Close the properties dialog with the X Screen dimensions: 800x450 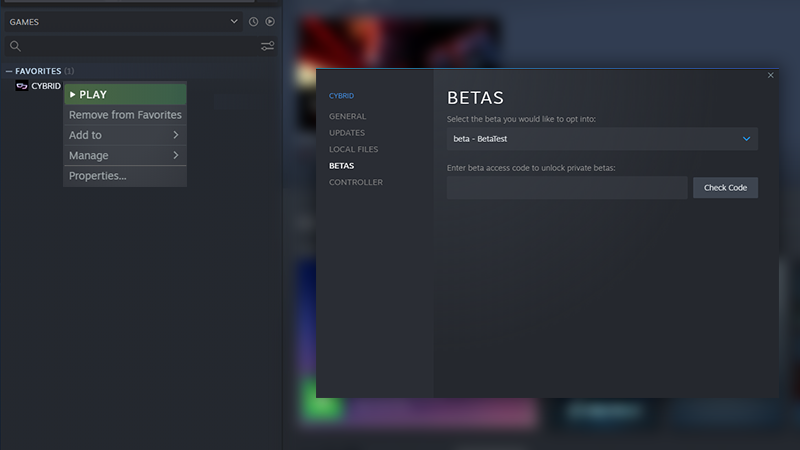pyautogui.click(x=770, y=75)
